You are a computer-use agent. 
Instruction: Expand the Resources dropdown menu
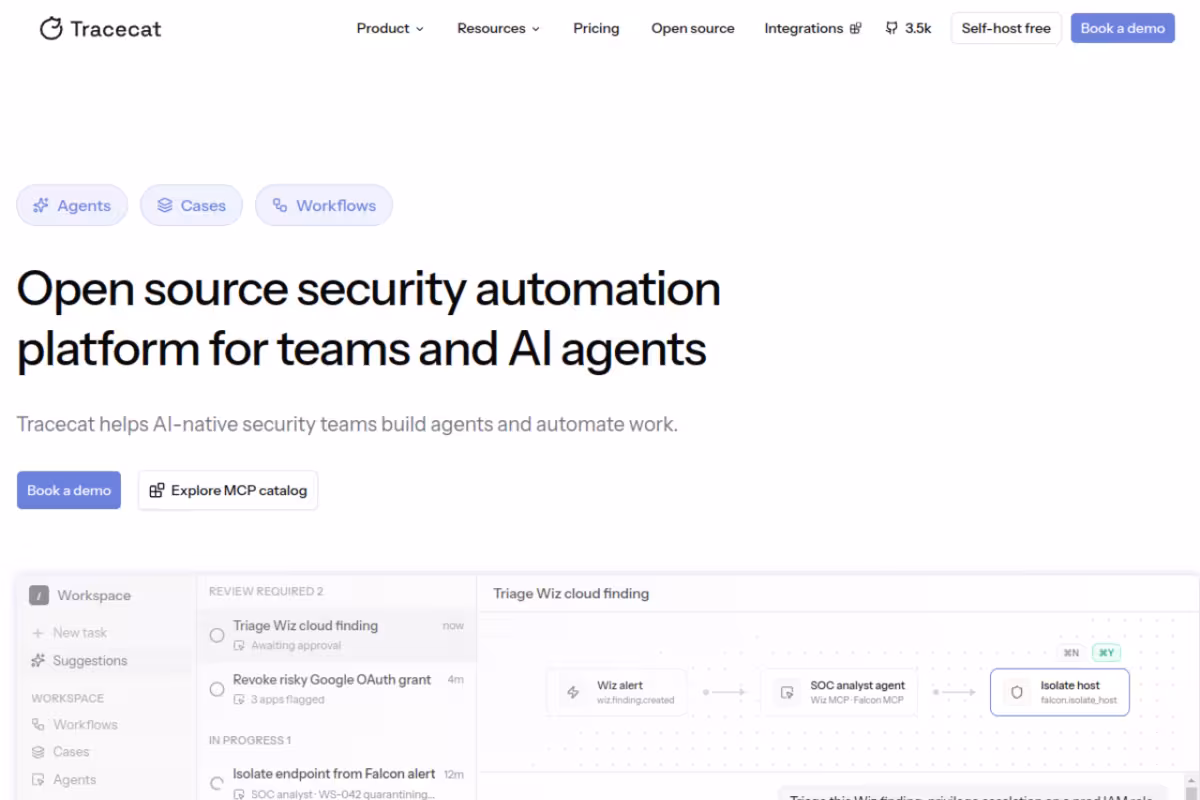498,28
